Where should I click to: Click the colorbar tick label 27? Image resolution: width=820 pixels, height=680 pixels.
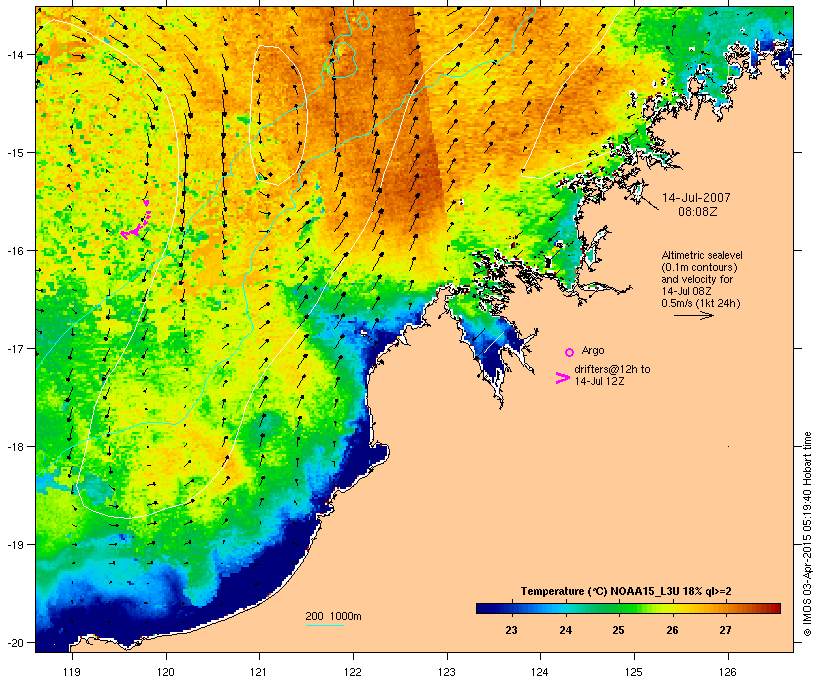point(725,630)
